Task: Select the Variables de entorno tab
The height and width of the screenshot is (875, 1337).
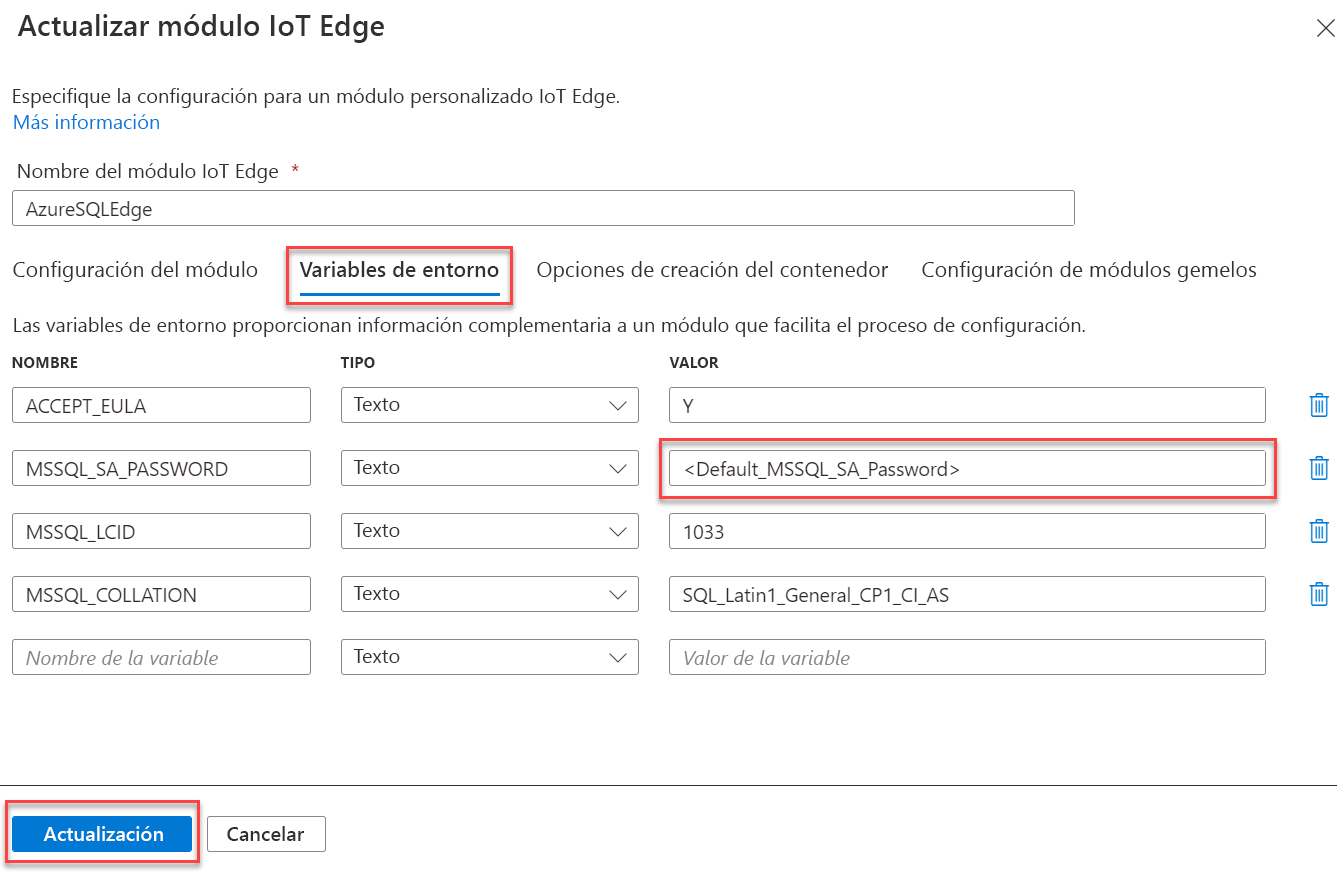Action: (399, 270)
